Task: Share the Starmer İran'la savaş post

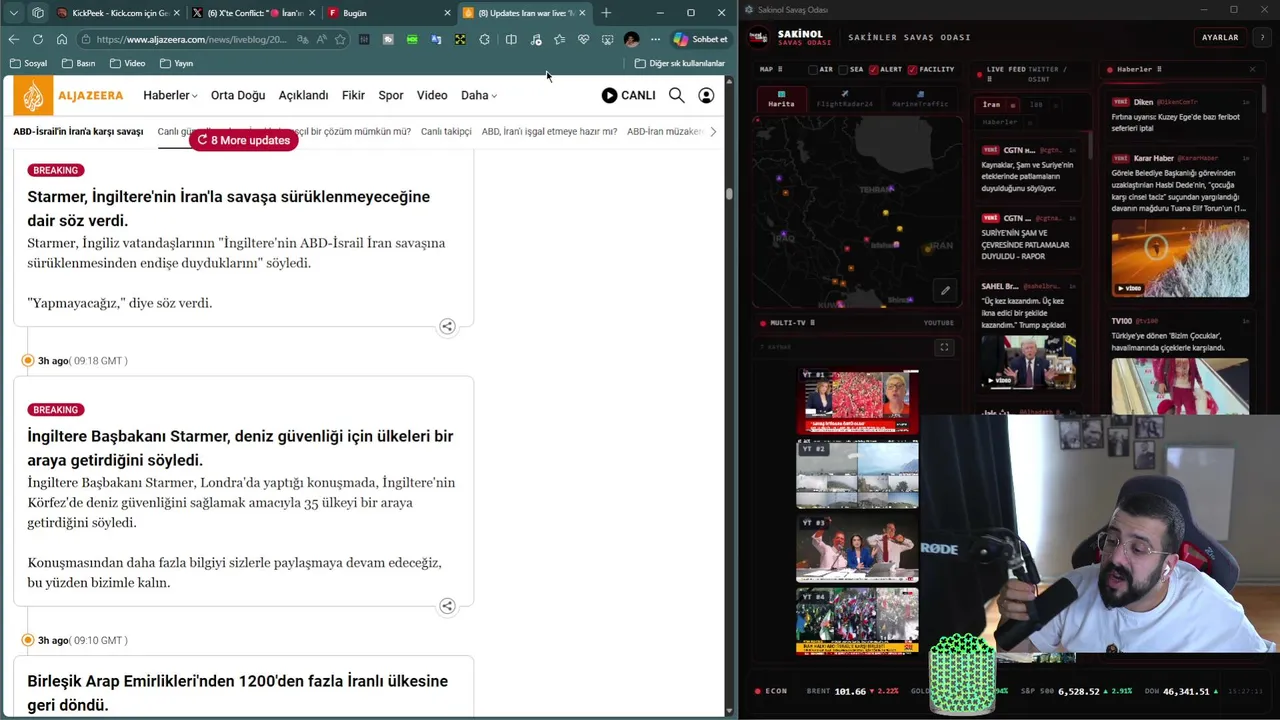Action: (x=447, y=326)
